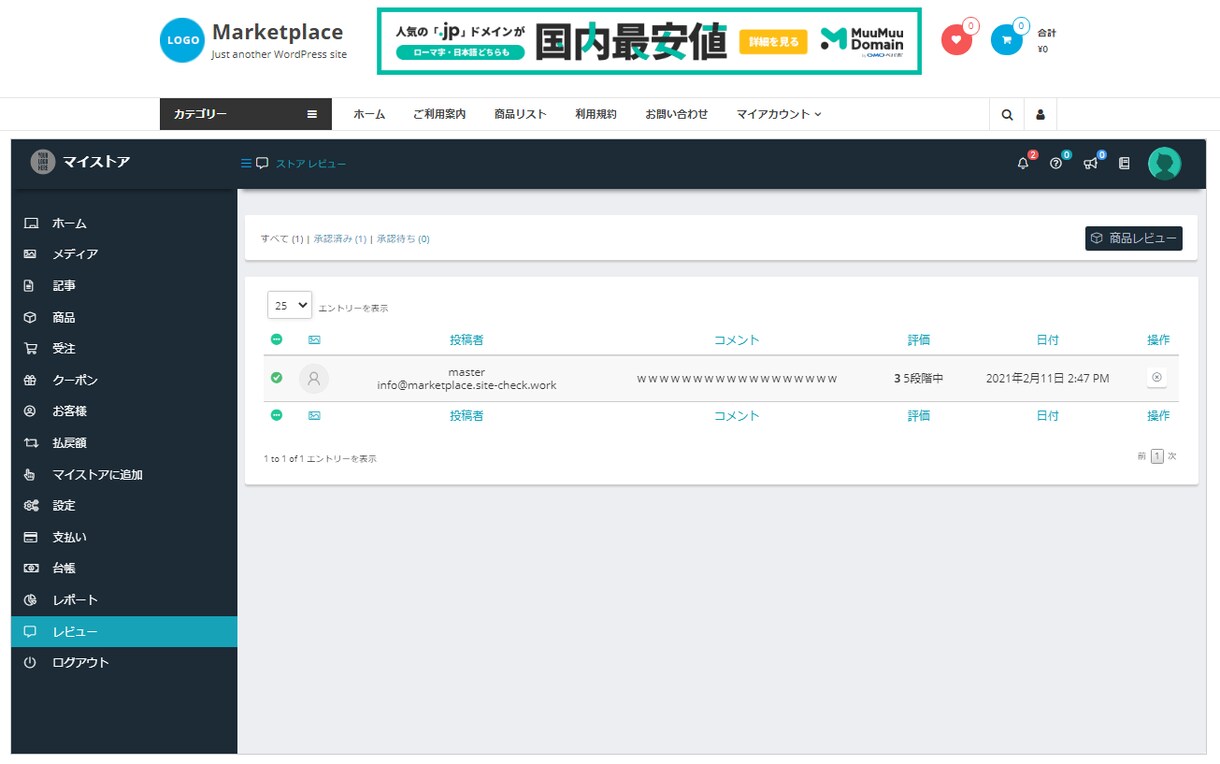Click pagination page 1 button
The height and width of the screenshot is (764, 1220).
(1157, 456)
